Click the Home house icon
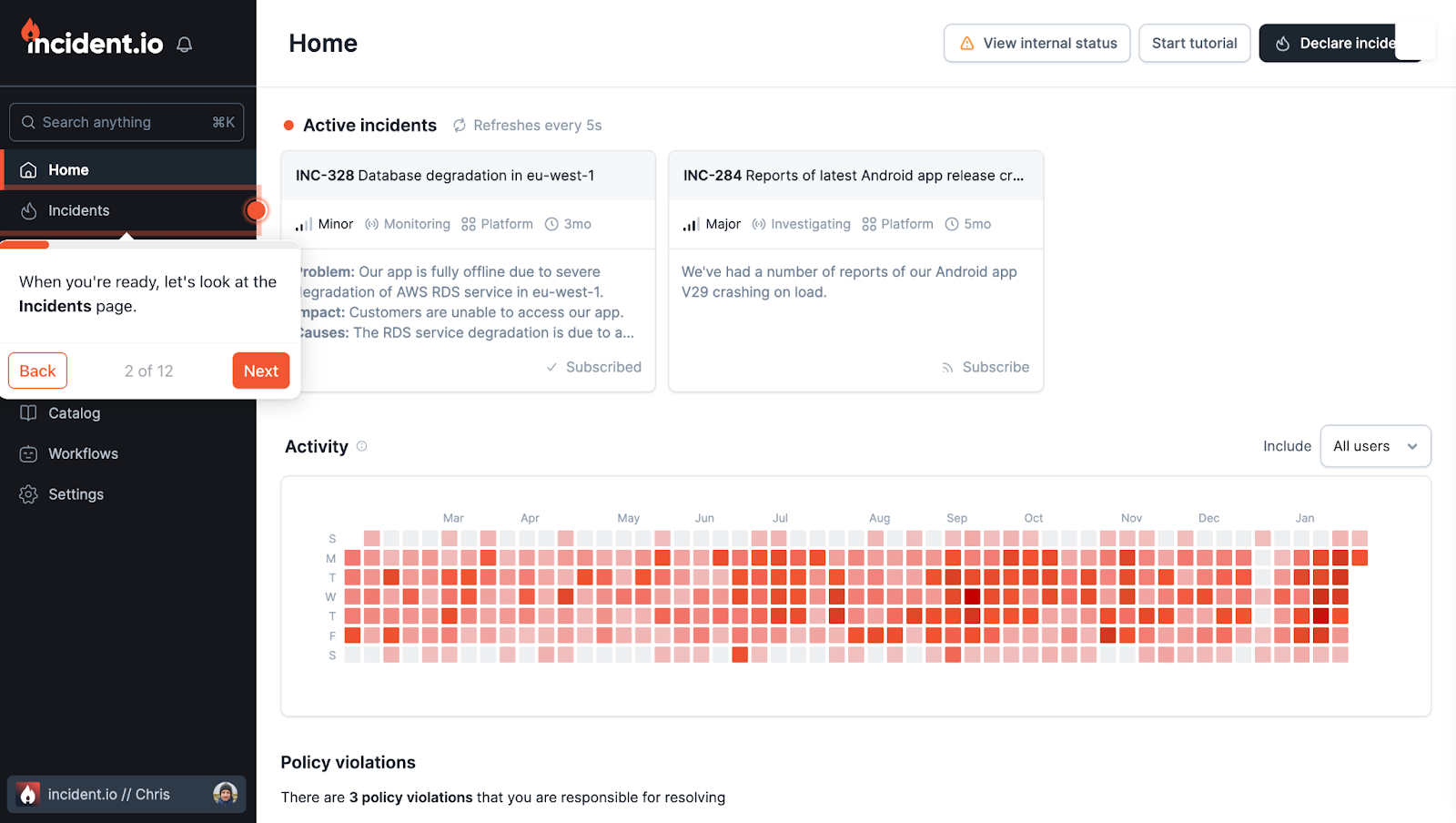The image size is (1456, 823). pyautogui.click(x=28, y=170)
